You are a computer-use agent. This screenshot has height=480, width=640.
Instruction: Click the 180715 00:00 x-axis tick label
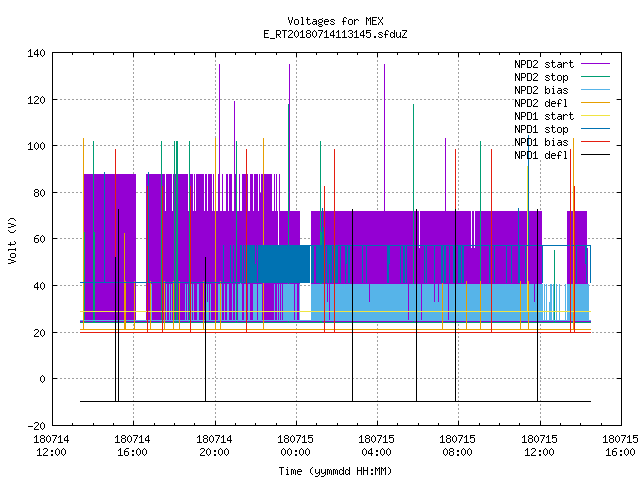295,446
